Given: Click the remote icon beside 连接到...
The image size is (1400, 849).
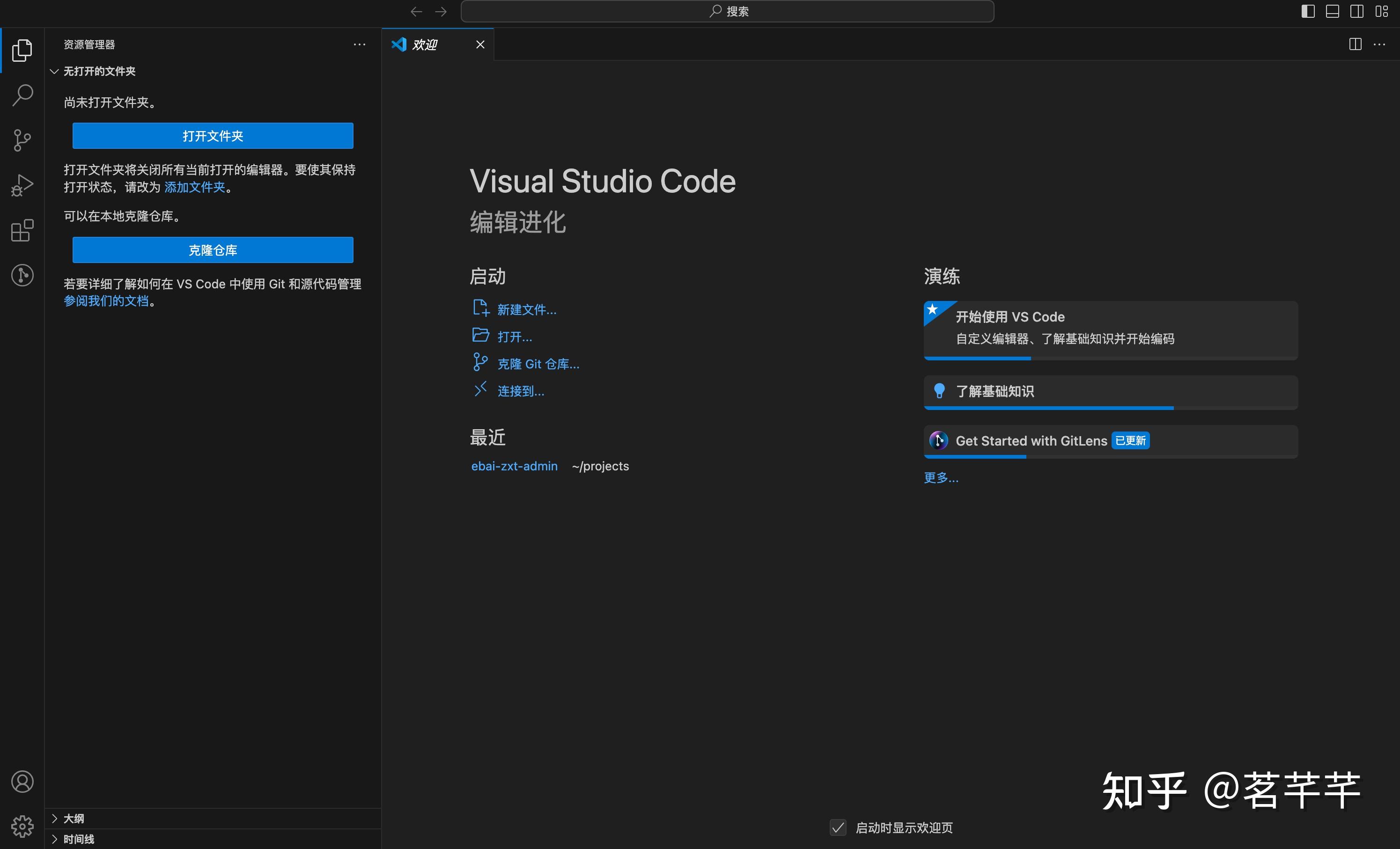Looking at the screenshot, I should (481, 389).
